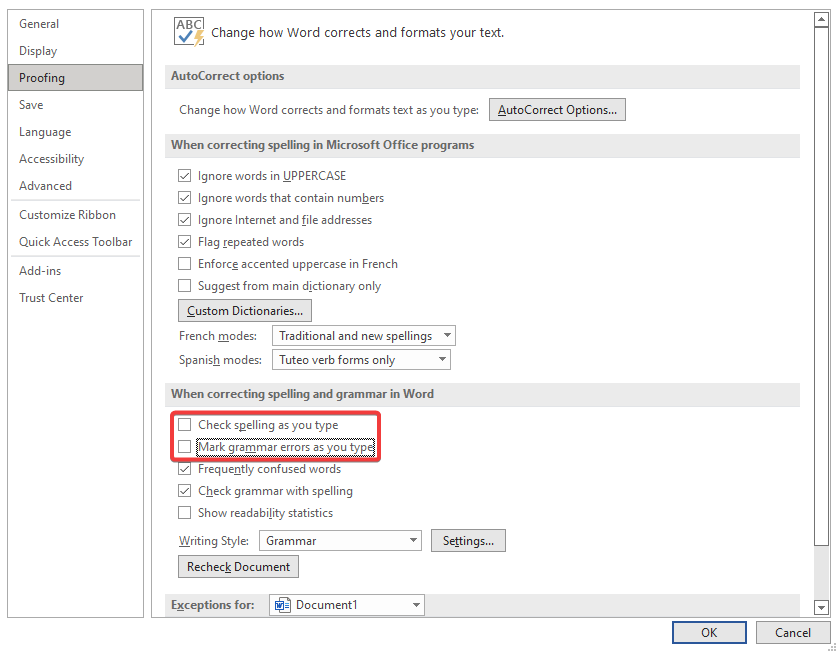Enable Mark grammar errors as you type
Screen dimensions: 838x653
pyautogui.click(x=185, y=447)
